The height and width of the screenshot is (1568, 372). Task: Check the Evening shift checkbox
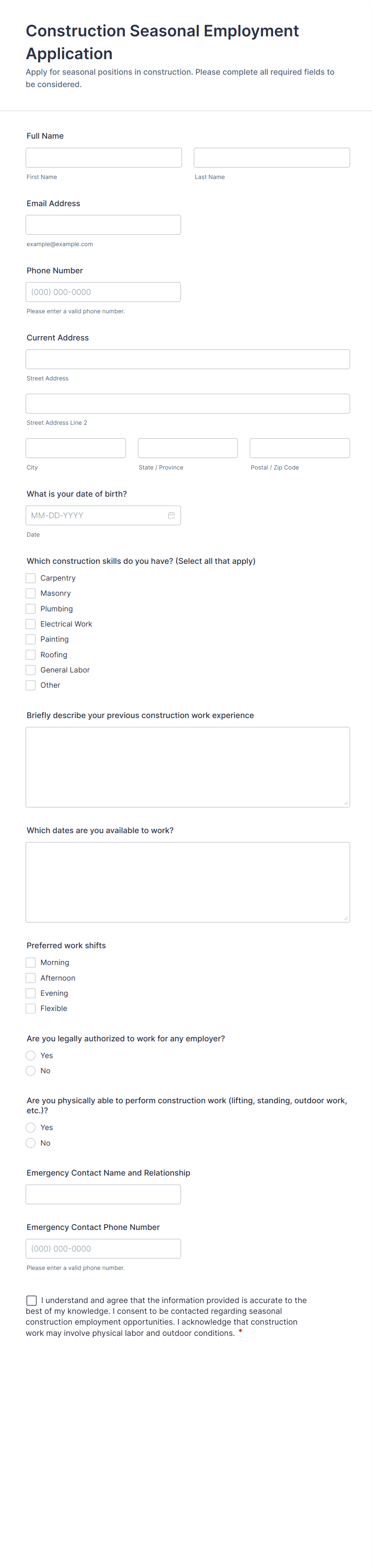(x=30, y=993)
